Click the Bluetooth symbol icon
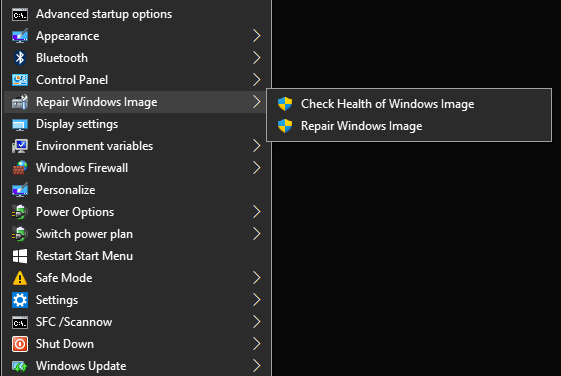Viewport: 561px width, 376px height. coord(20,58)
